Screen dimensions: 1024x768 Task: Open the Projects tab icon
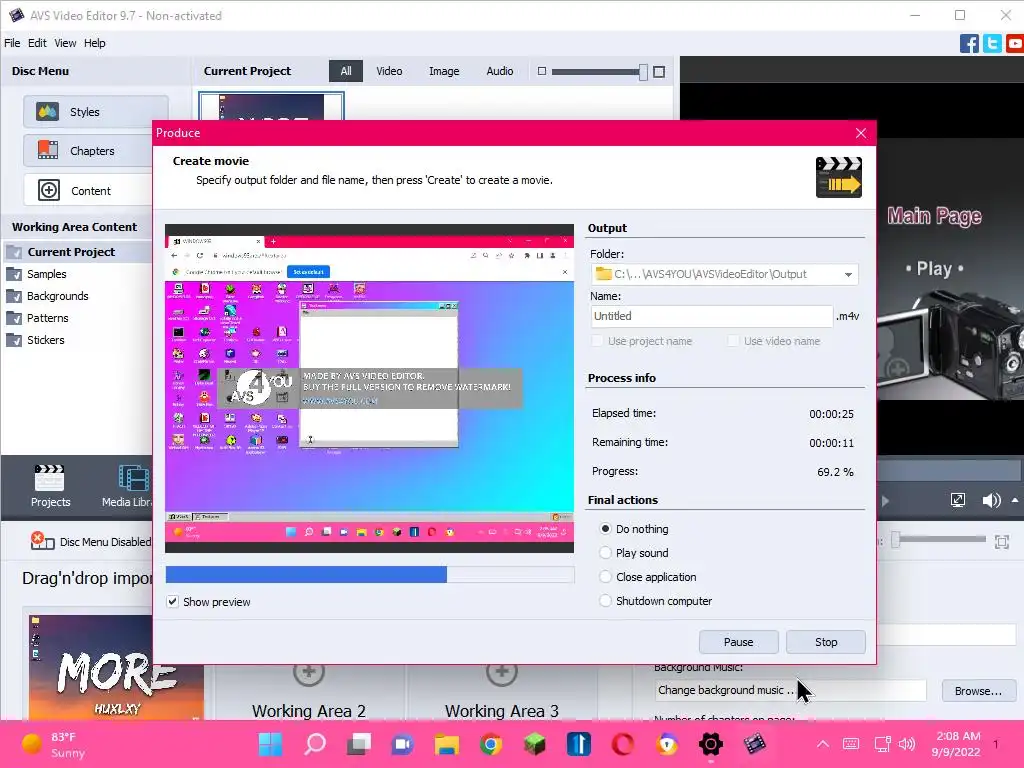[x=50, y=486]
